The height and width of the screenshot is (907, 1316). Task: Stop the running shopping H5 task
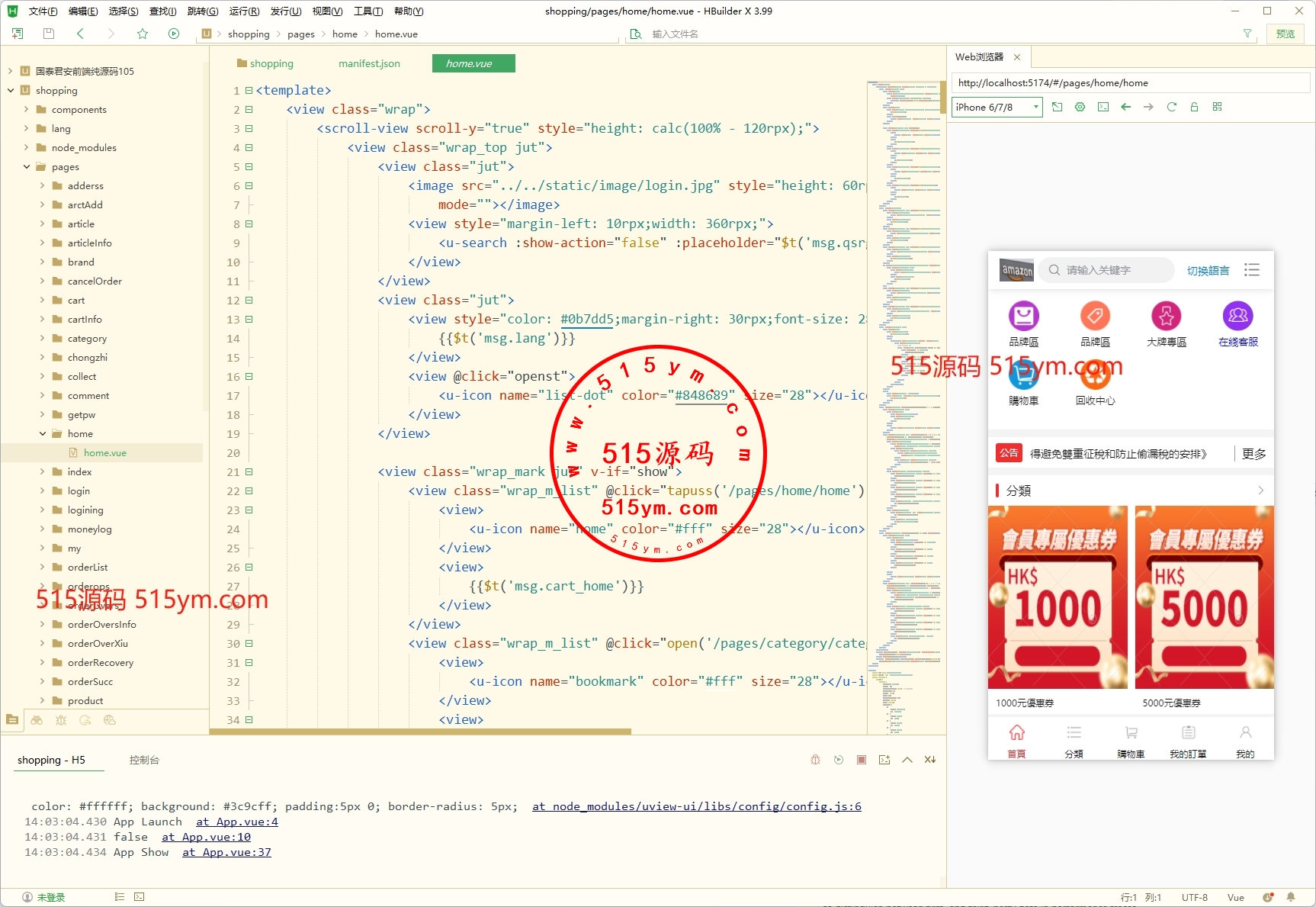tap(861, 760)
